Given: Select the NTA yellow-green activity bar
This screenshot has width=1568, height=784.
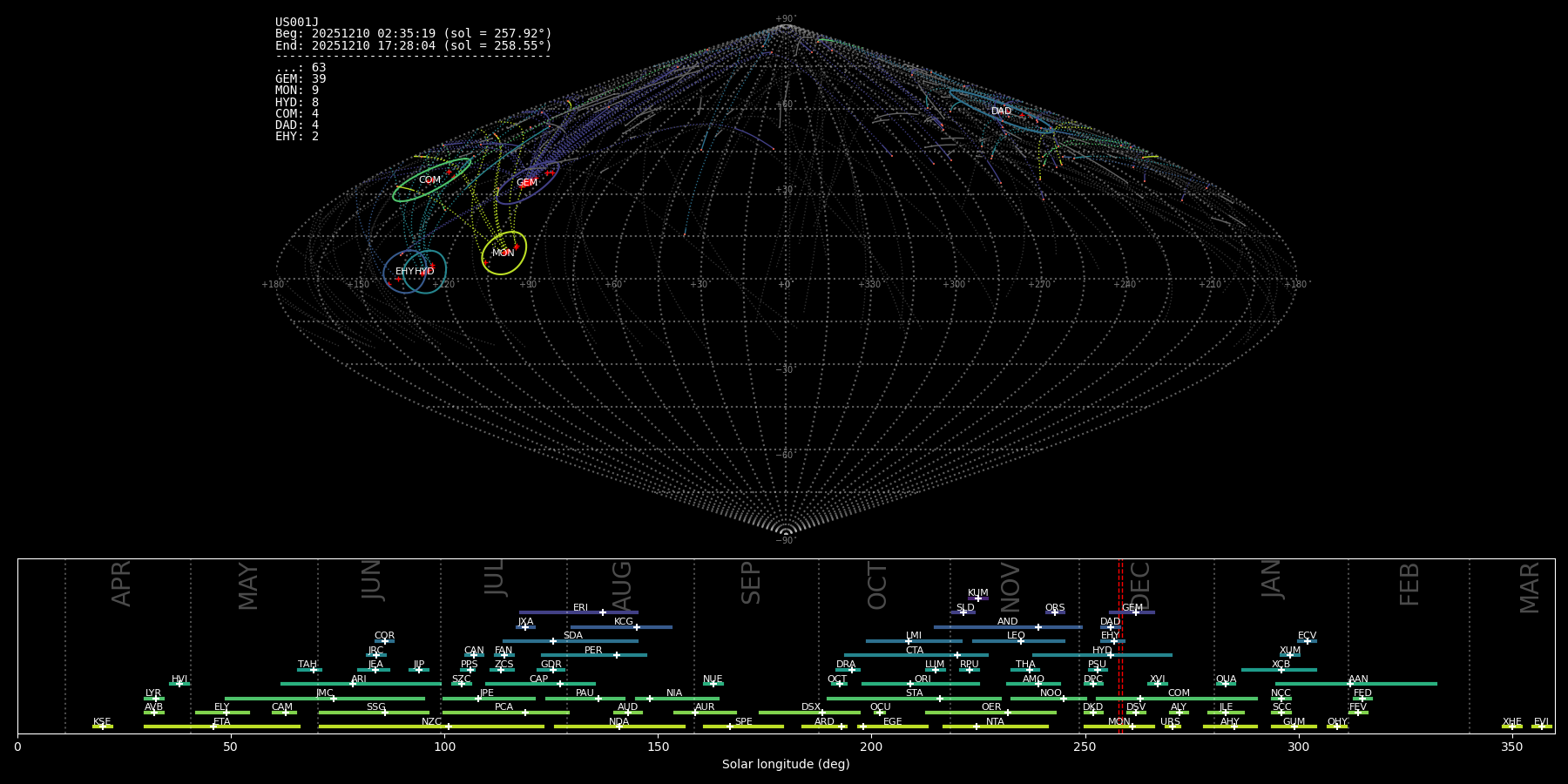Looking at the screenshot, I should pos(995,727).
